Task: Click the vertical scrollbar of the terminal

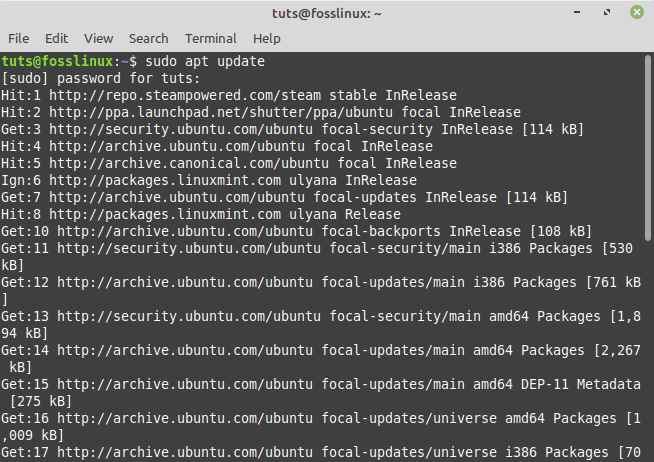Action: (648, 150)
